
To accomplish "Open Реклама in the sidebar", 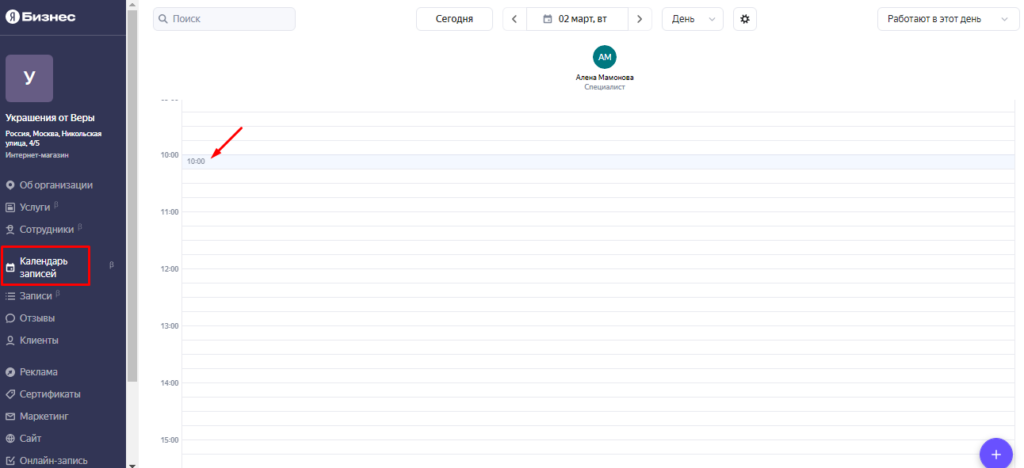I will [x=39, y=371].
